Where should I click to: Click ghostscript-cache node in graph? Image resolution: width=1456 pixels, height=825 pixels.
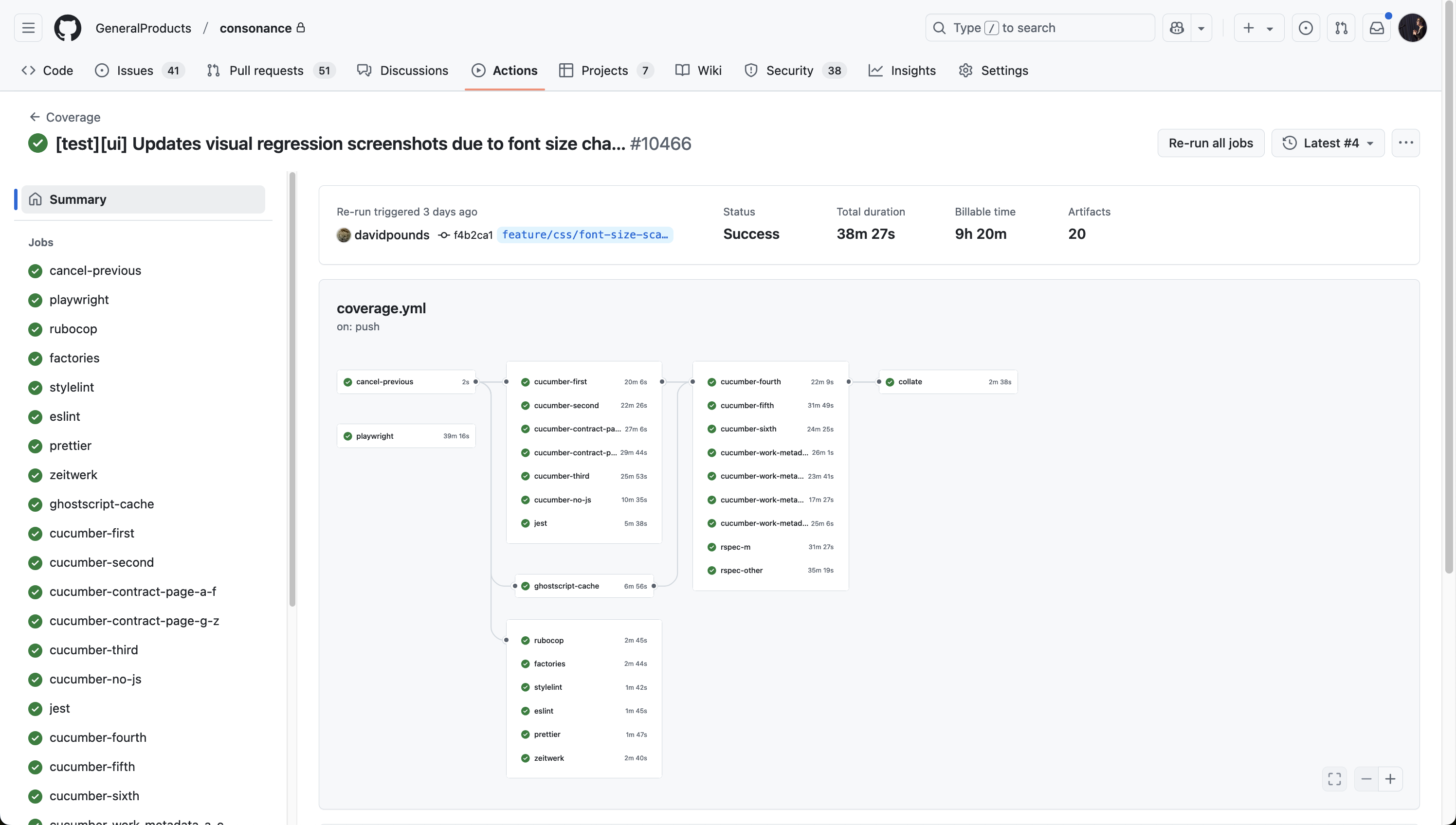tap(584, 586)
